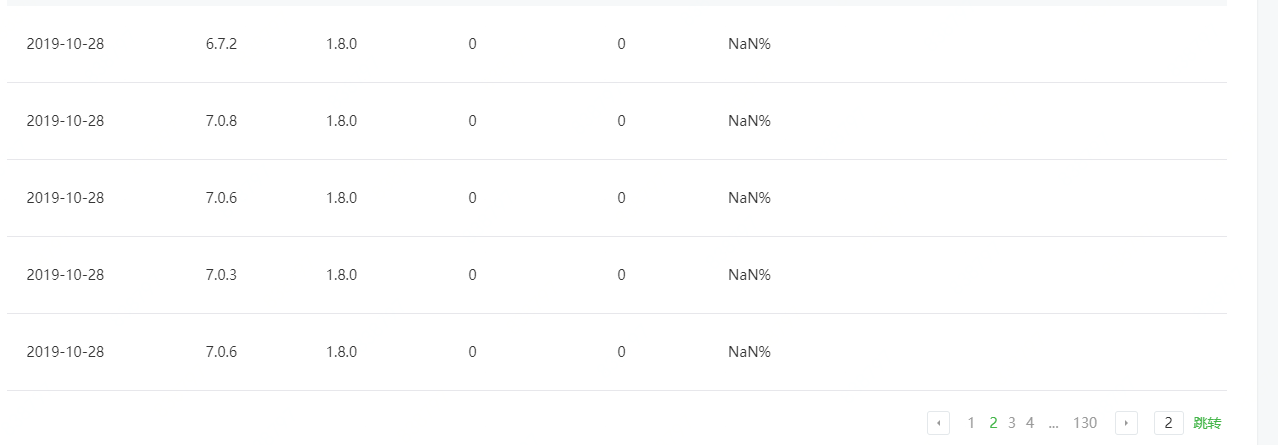Click NaN% in the 7.0.8 row

pos(749,121)
